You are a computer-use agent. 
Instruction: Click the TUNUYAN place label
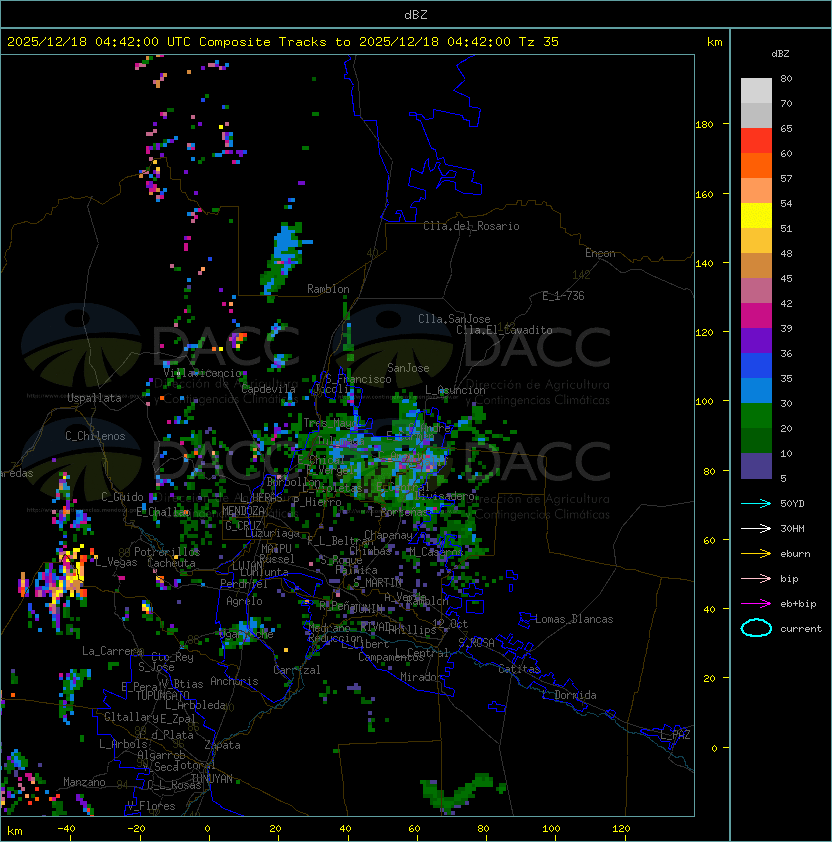[212, 779]
